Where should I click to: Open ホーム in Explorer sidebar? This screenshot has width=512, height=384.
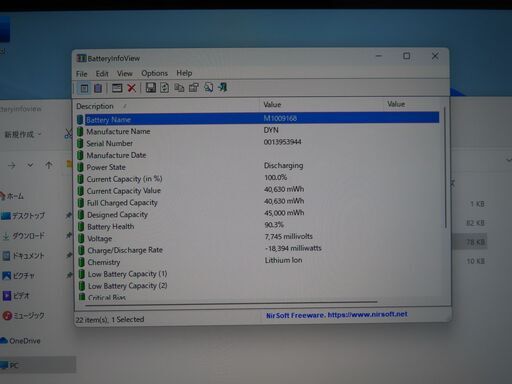[x=12, y=196]
